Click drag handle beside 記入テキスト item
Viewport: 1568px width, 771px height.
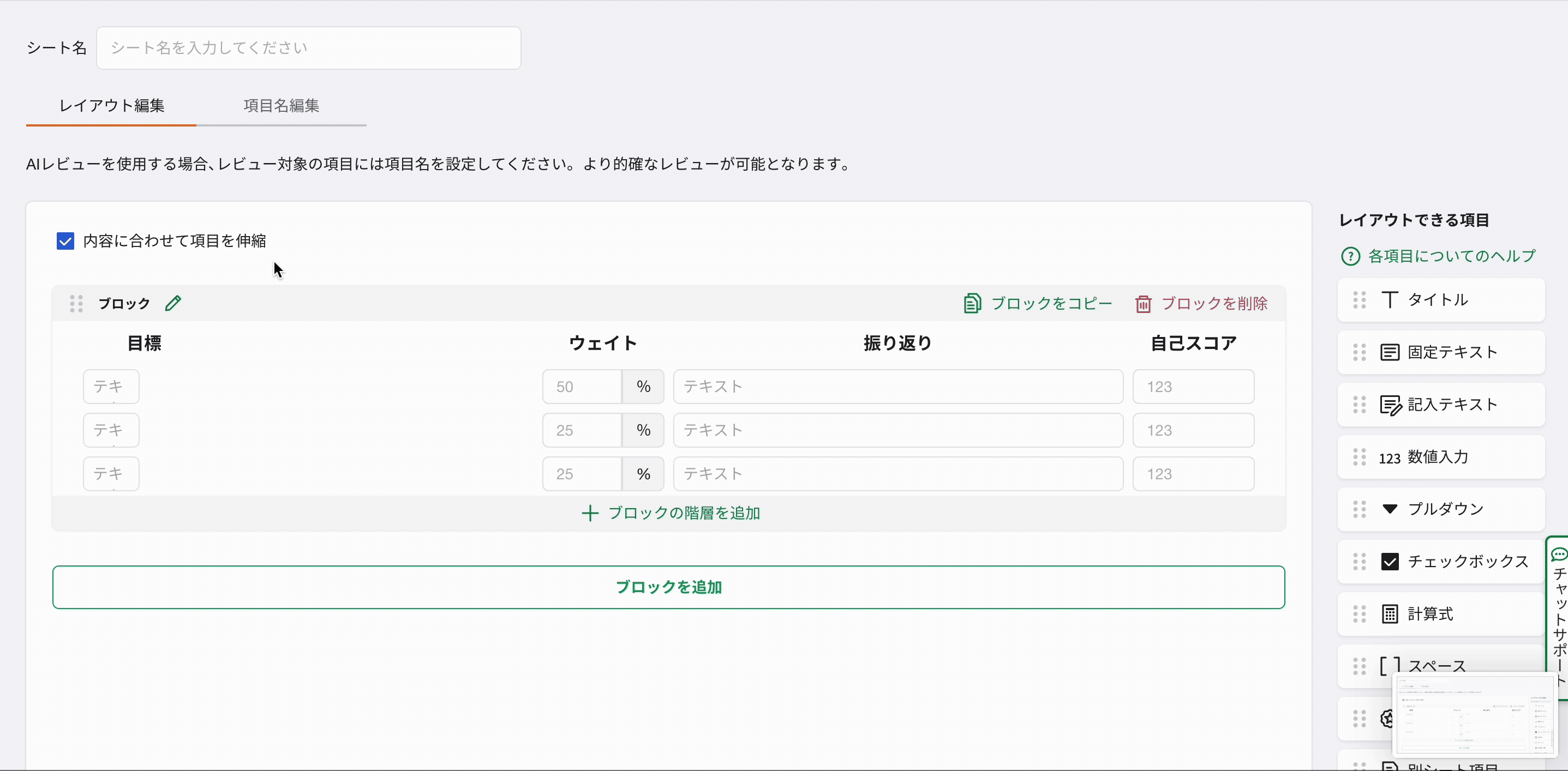click(x=1359, y=405)
